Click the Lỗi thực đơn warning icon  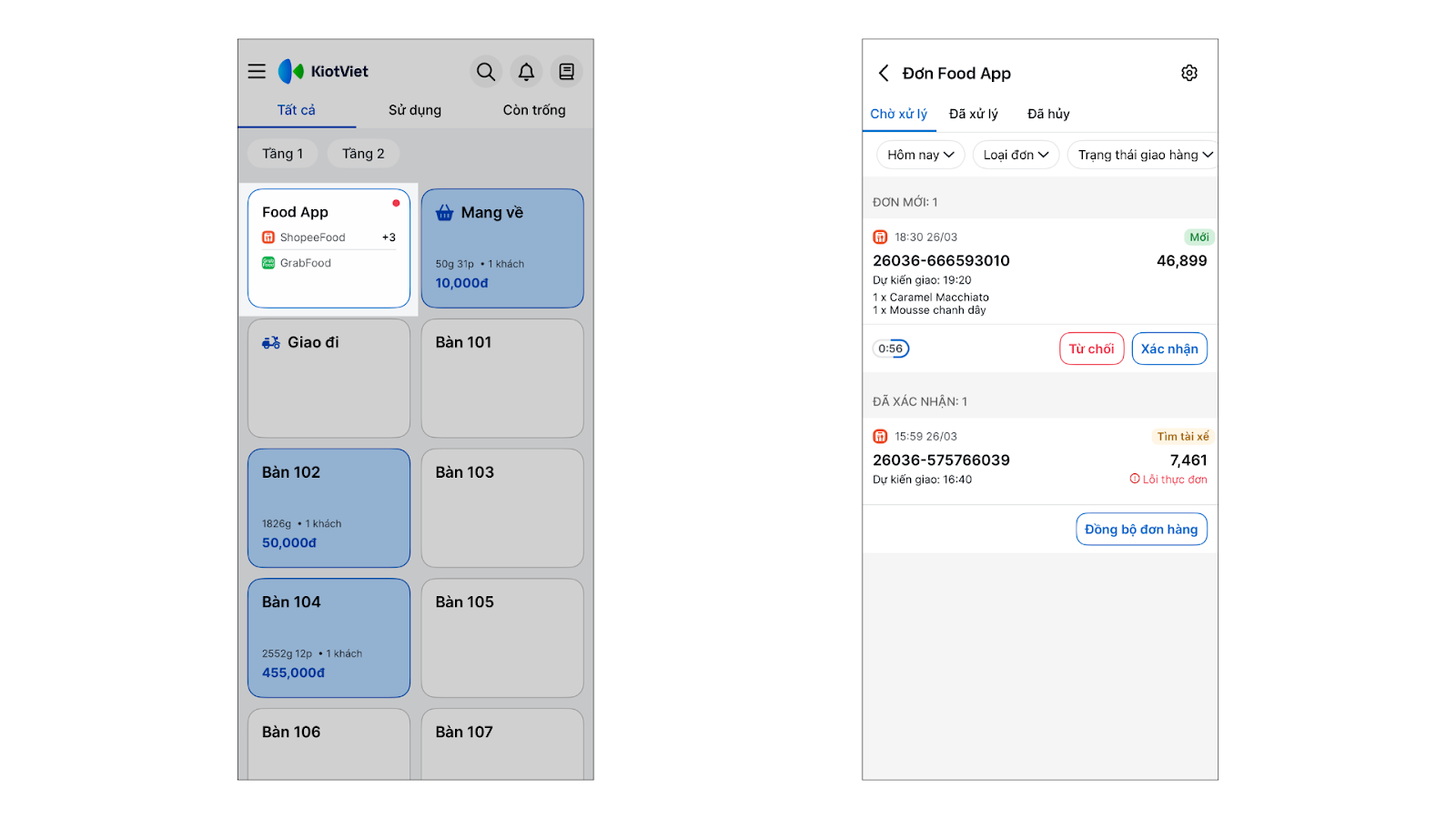(1135, 479)
